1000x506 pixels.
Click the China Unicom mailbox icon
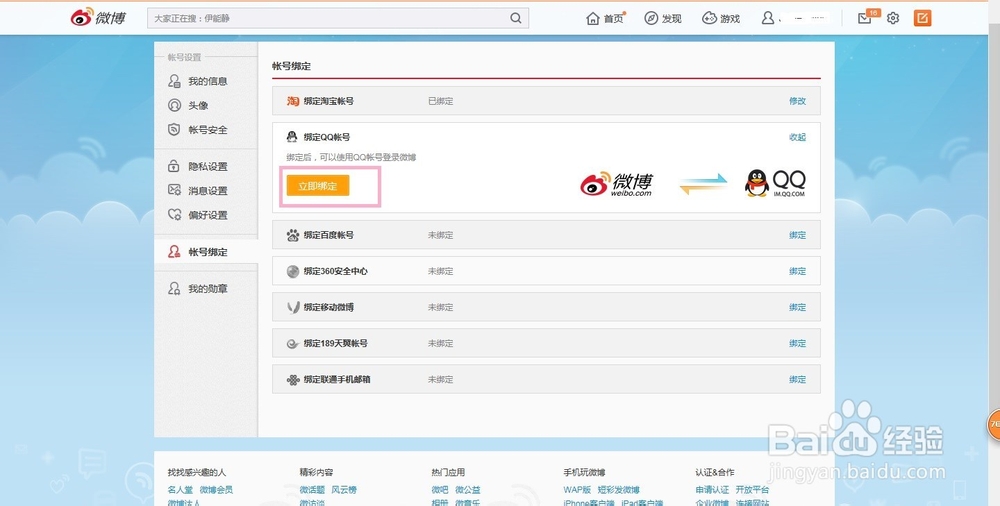pos(293,380)
